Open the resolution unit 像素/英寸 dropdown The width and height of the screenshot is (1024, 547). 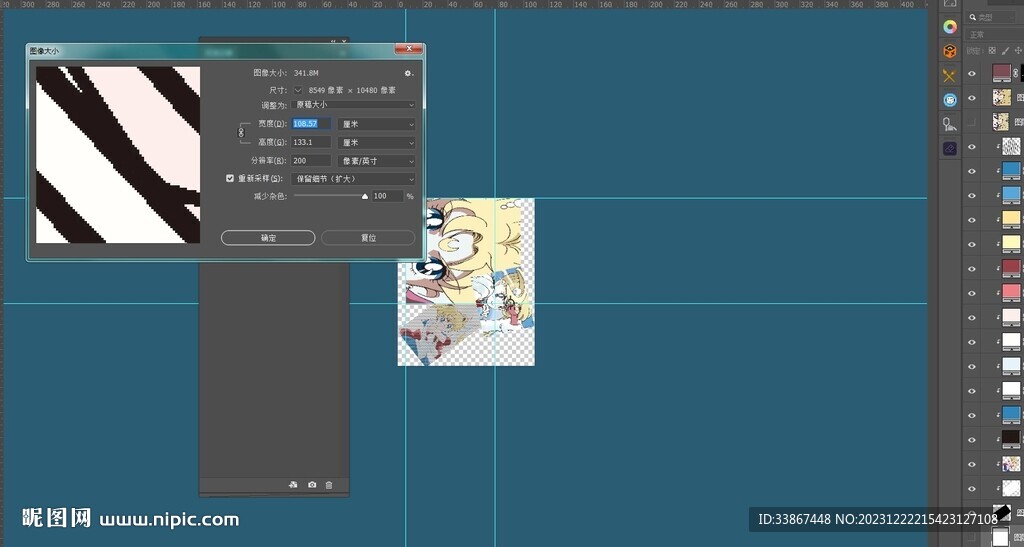377,161
